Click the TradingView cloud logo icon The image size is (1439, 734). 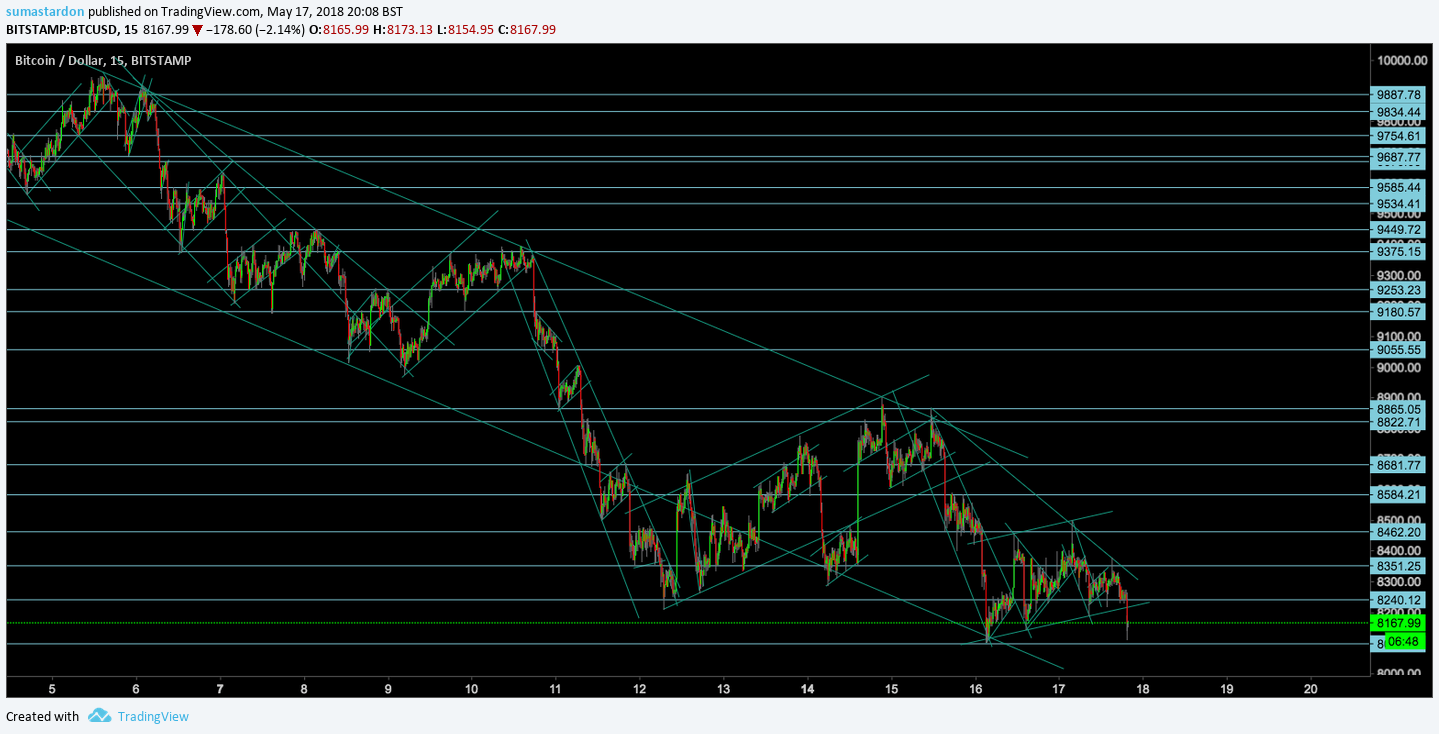coord(99,716)
